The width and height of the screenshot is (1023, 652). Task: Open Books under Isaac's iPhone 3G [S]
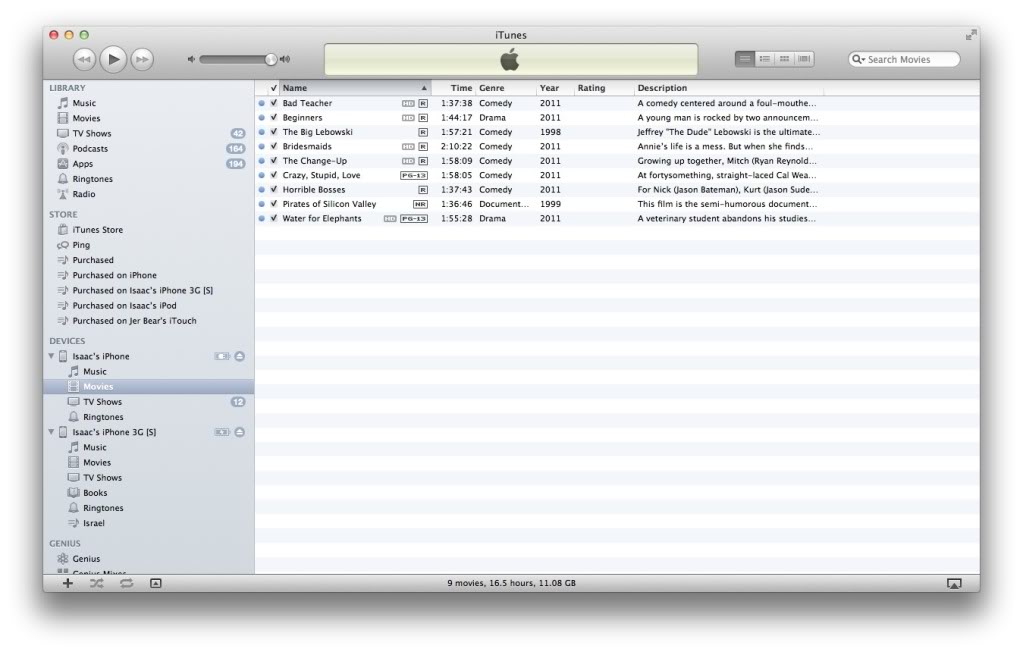95,493
